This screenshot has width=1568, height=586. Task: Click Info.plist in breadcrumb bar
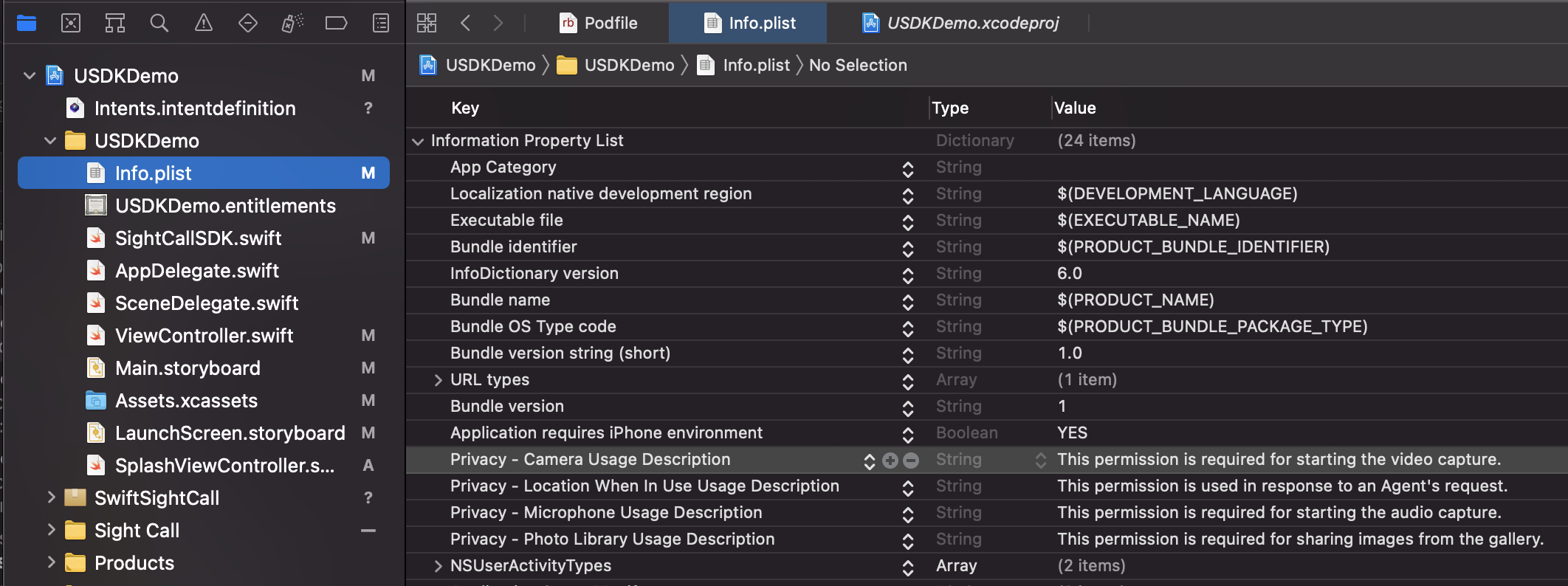tap(743, 65)
